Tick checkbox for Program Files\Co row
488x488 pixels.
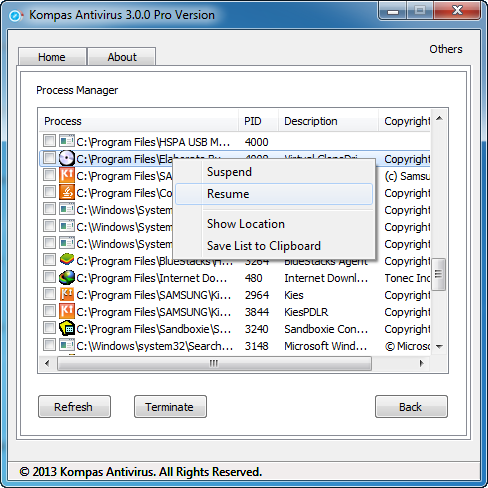point(49,192)
